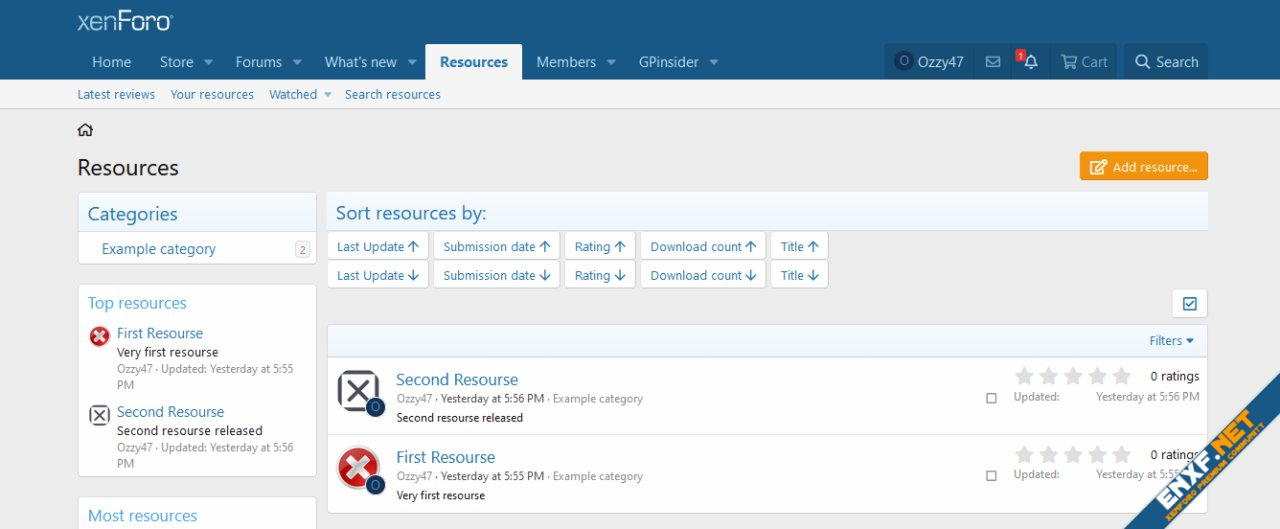This screenshot has width=1280, height=529.
Task: Open Example category in Categories list
Action: (x=158, y=249)
